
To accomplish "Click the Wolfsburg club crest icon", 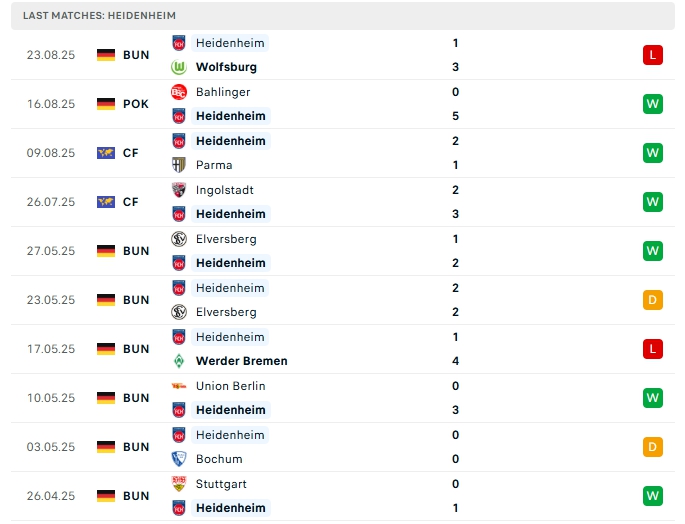I will (x=180, y=67).
